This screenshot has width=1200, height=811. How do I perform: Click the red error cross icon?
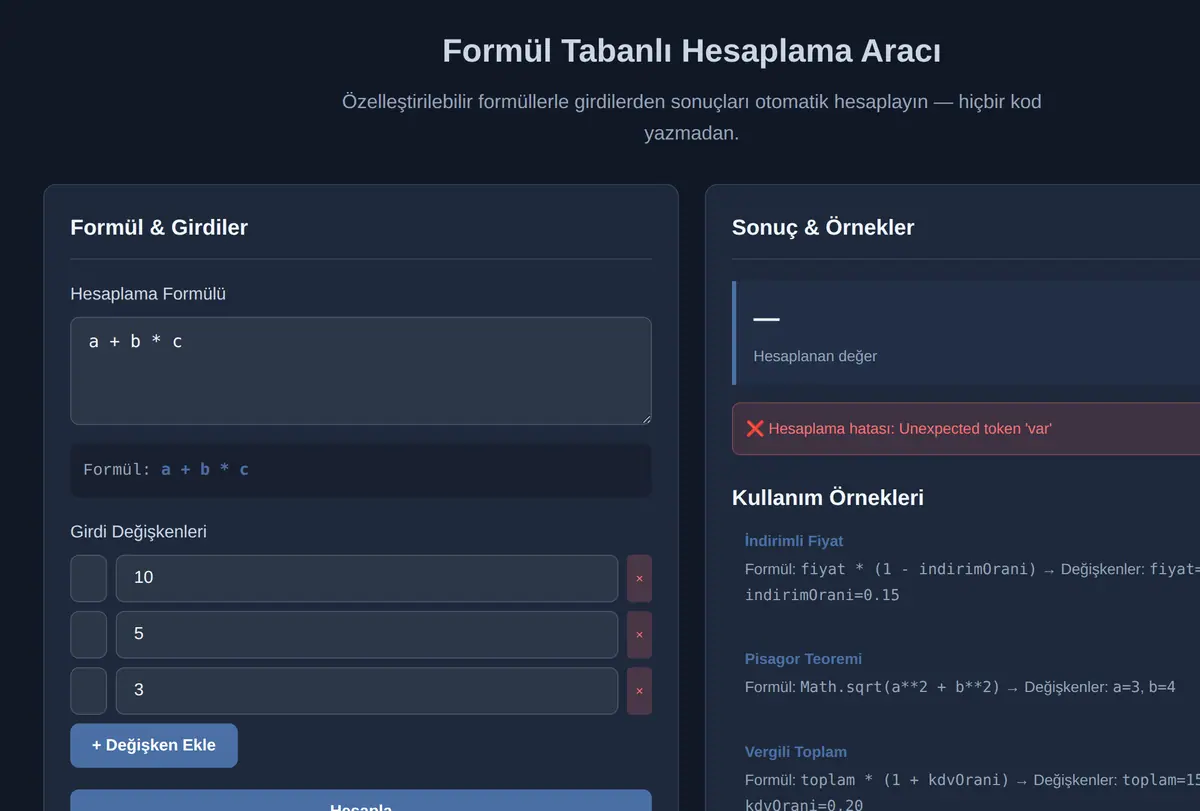point(755,428)
